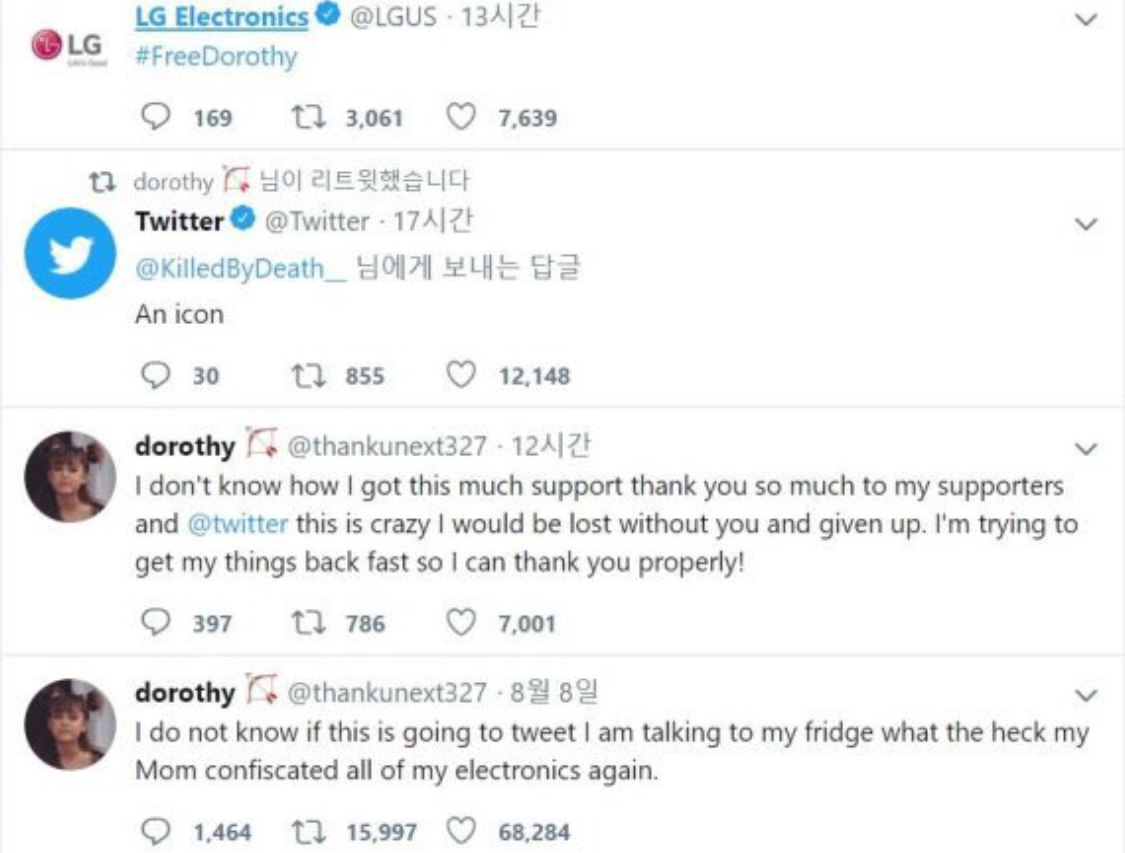Like dorothy's thank you supporters tweet
The width and height of the screenshot is (1125, 853).
[459, 623]
